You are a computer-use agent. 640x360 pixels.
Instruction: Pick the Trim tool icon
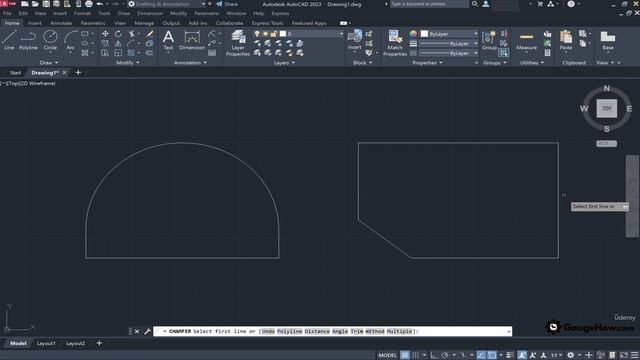(131, 34)
